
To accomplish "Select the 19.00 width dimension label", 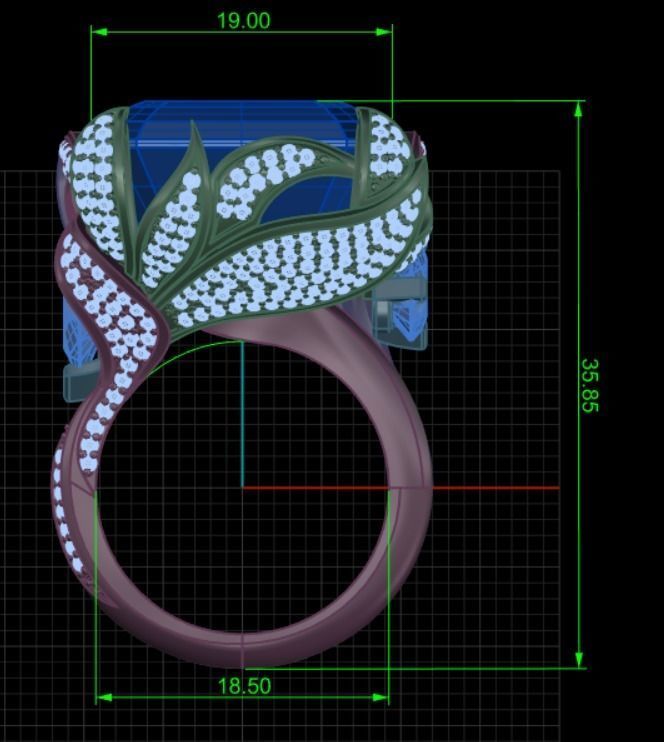I will point(243,21).
